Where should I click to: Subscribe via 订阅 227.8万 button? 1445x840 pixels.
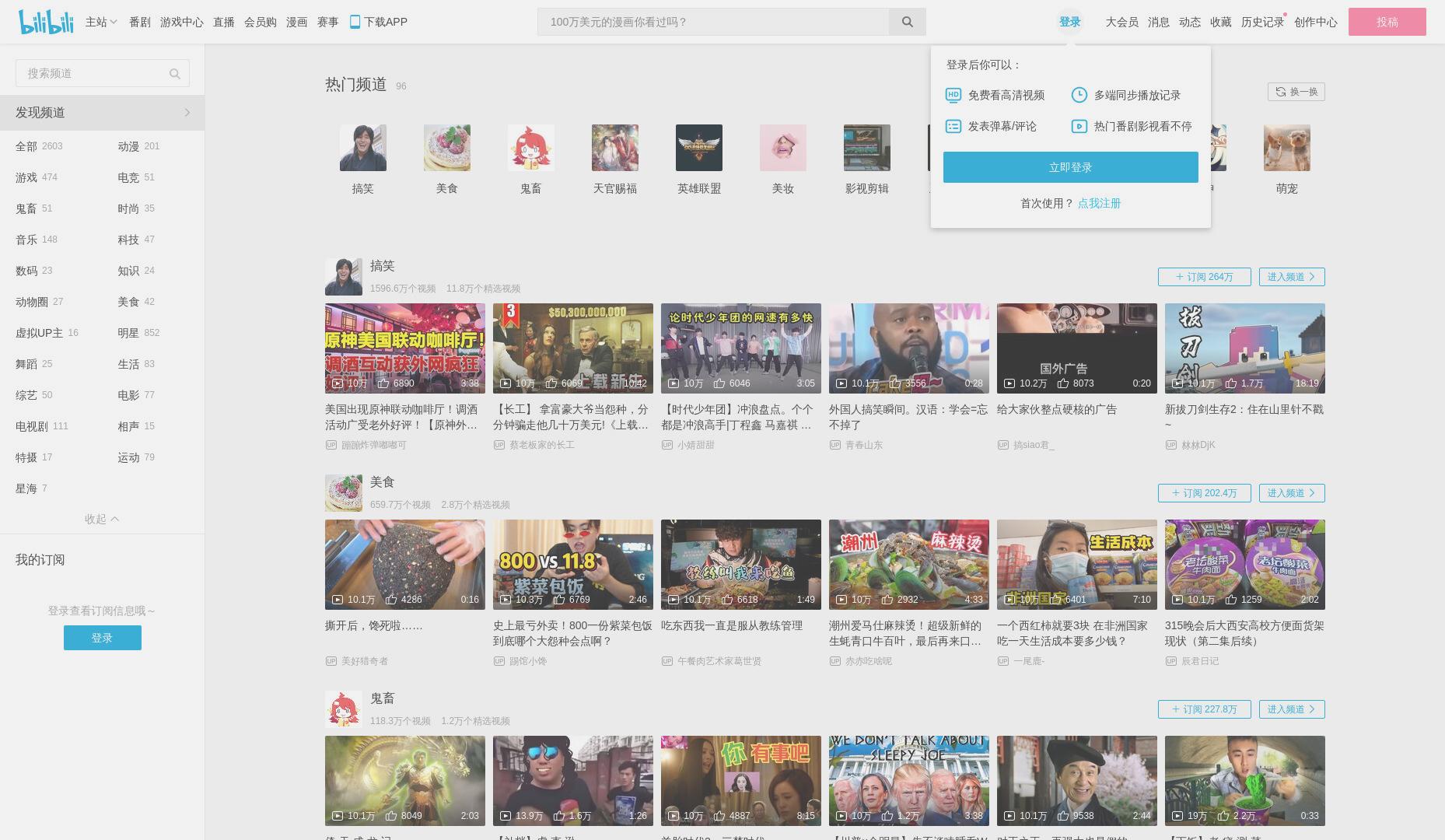click(x=1205, y=709)
